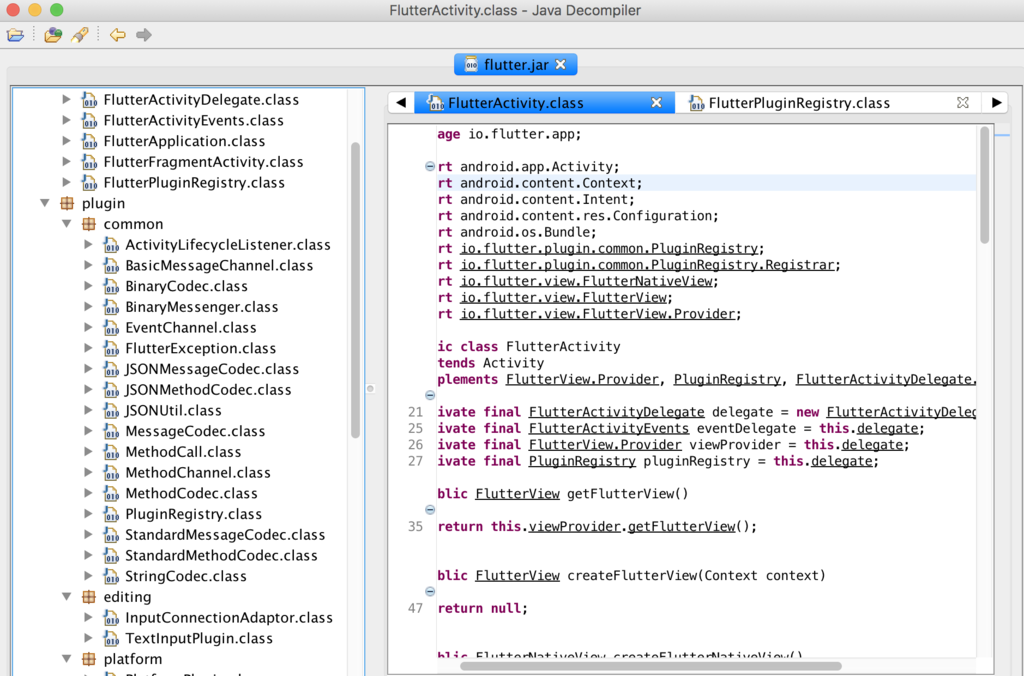Click the Search pencil toolbar icon
The width and height of the screenshot is (1024, 676).
80,35
